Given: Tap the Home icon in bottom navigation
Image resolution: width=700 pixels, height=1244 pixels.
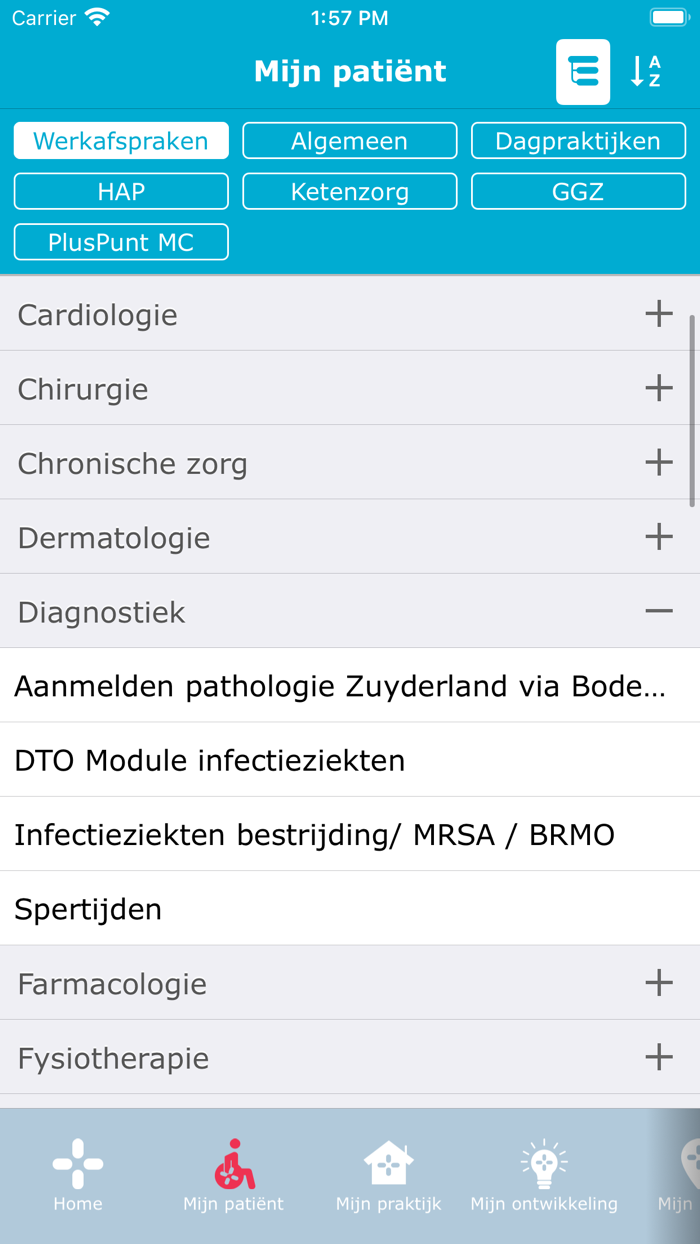Looking at the screenshot, I should [x=77, y=1170].
